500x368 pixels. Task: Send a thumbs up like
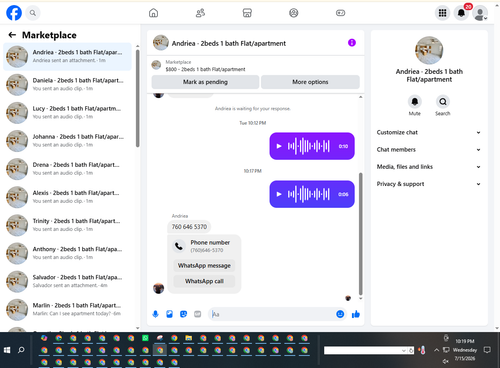[356, 314]
